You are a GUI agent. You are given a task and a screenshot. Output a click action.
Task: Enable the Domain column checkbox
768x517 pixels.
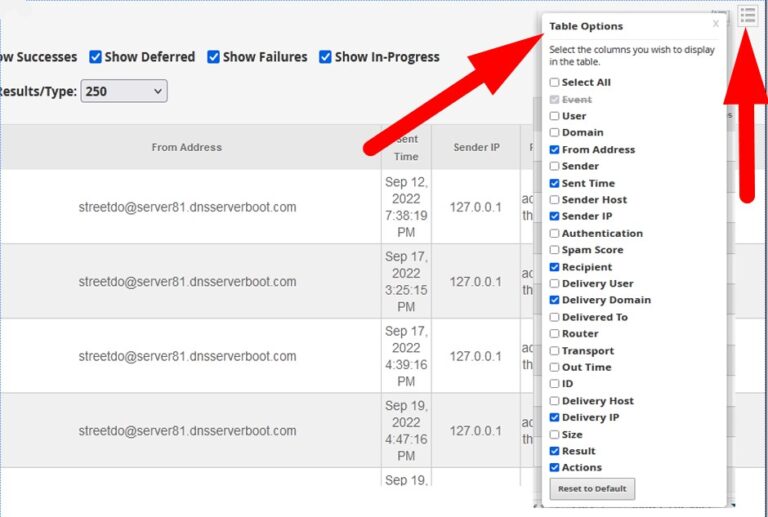[555, 133]
